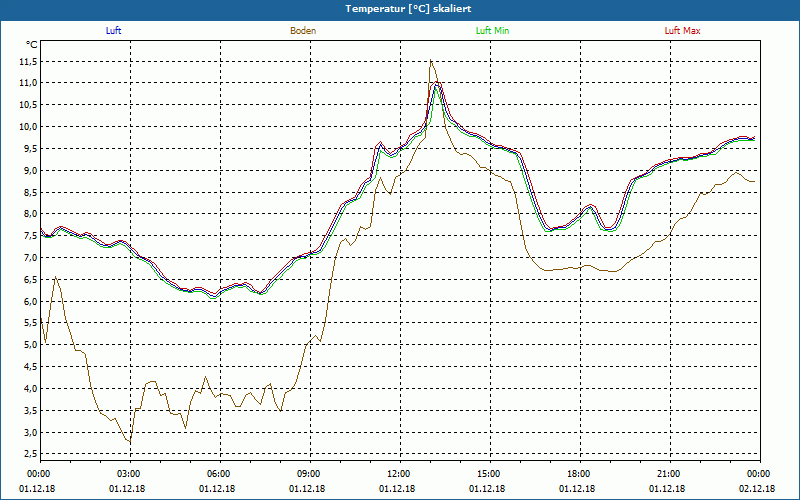
Task: Click the 06:00 time axis label
Action: pos(219,474)
